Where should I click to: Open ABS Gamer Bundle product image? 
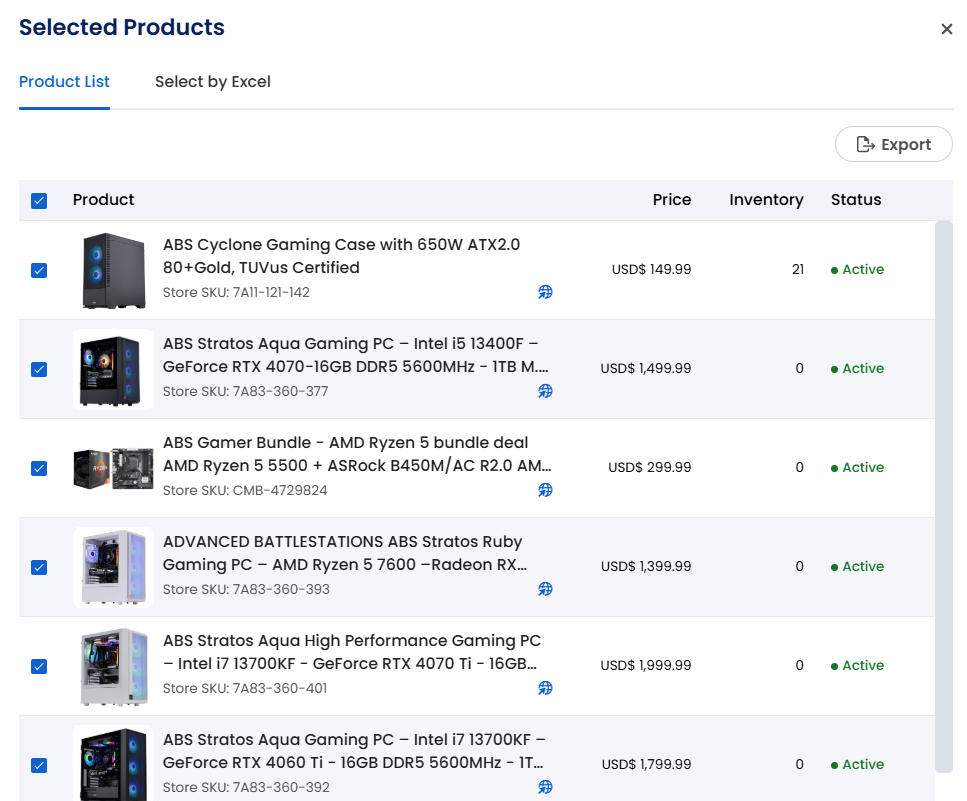click(113, 468)
